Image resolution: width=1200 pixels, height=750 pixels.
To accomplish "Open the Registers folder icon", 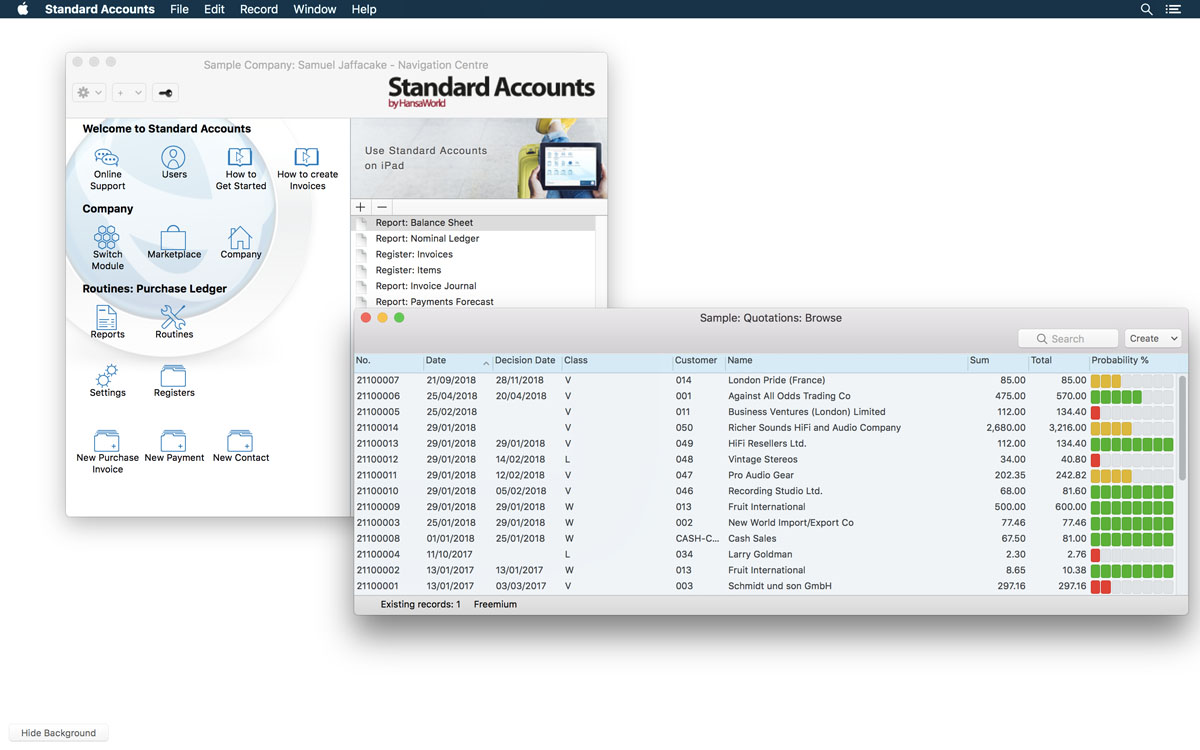I will pyautogui.click(x=174, y=377).
